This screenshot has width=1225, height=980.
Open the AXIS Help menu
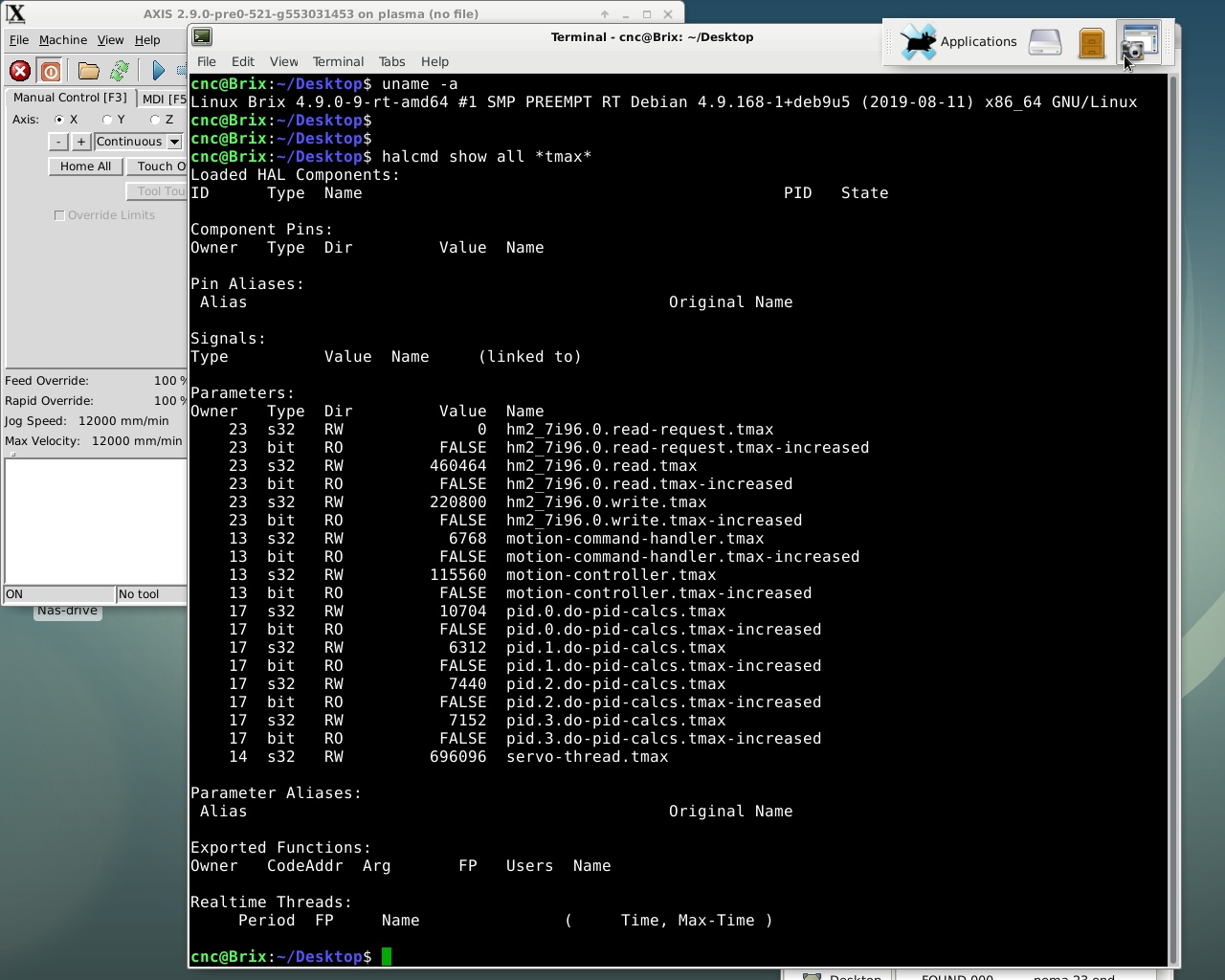(147, 40)
